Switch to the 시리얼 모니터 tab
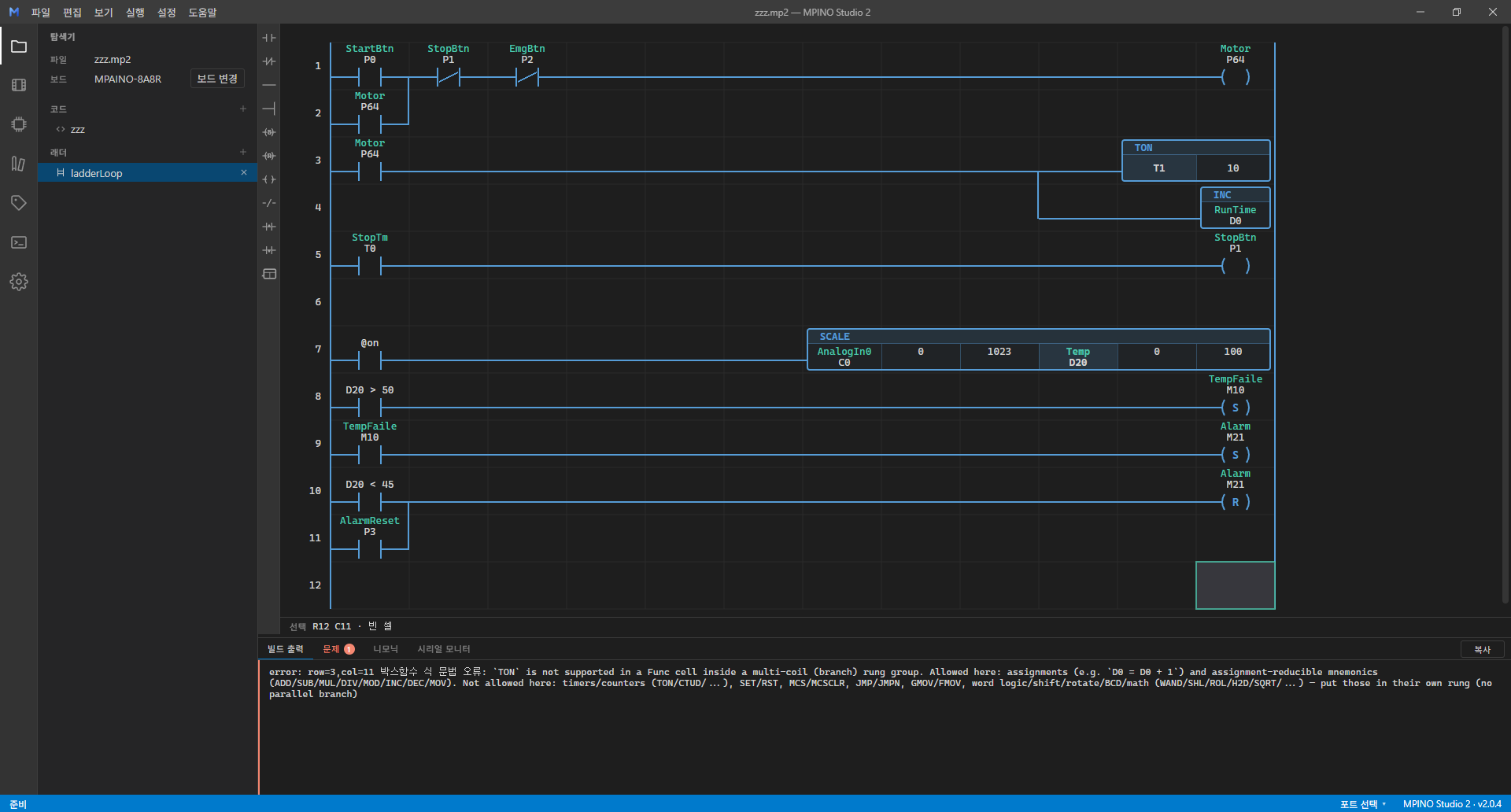Viewport: 1511px width, 812px height. tap(444, 649)
